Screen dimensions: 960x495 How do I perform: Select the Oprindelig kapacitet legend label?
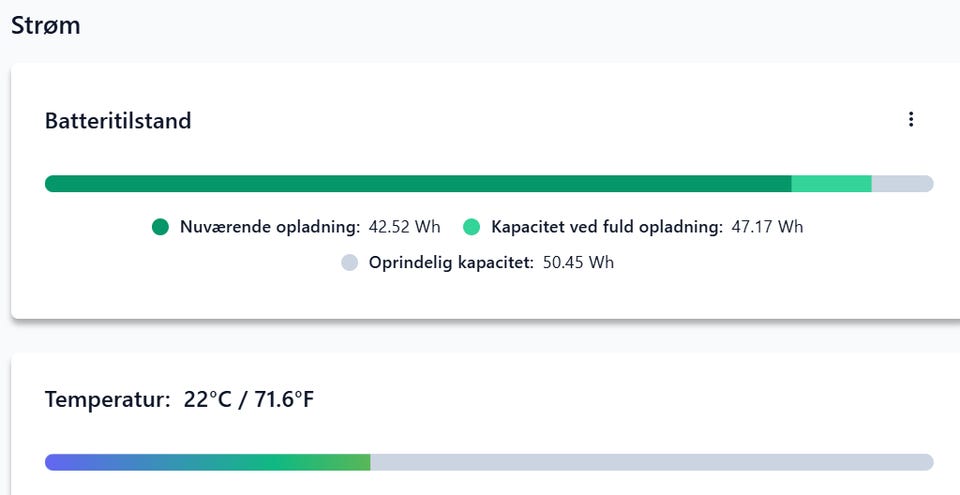451,263
